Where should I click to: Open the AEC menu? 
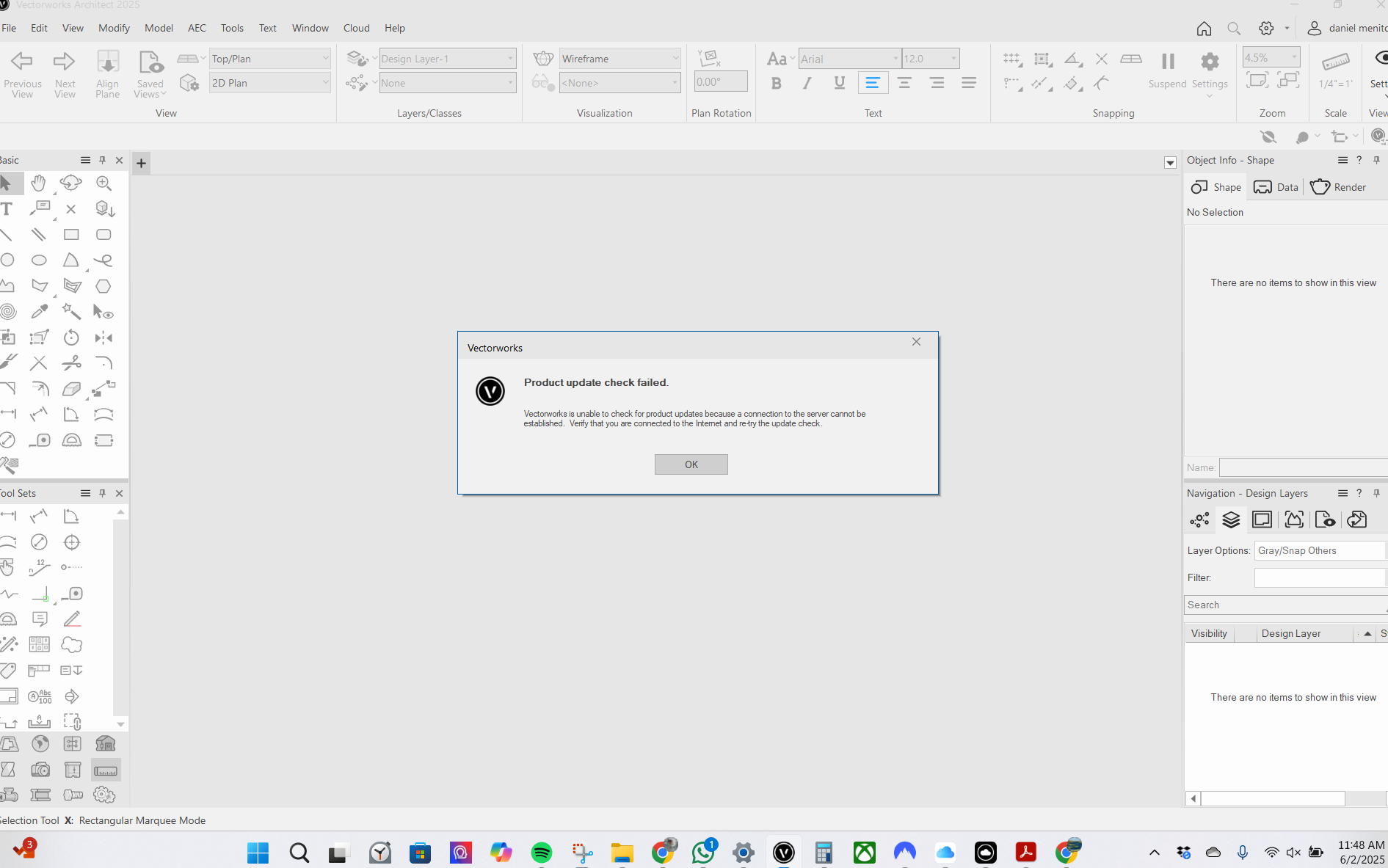coord(197,28)
